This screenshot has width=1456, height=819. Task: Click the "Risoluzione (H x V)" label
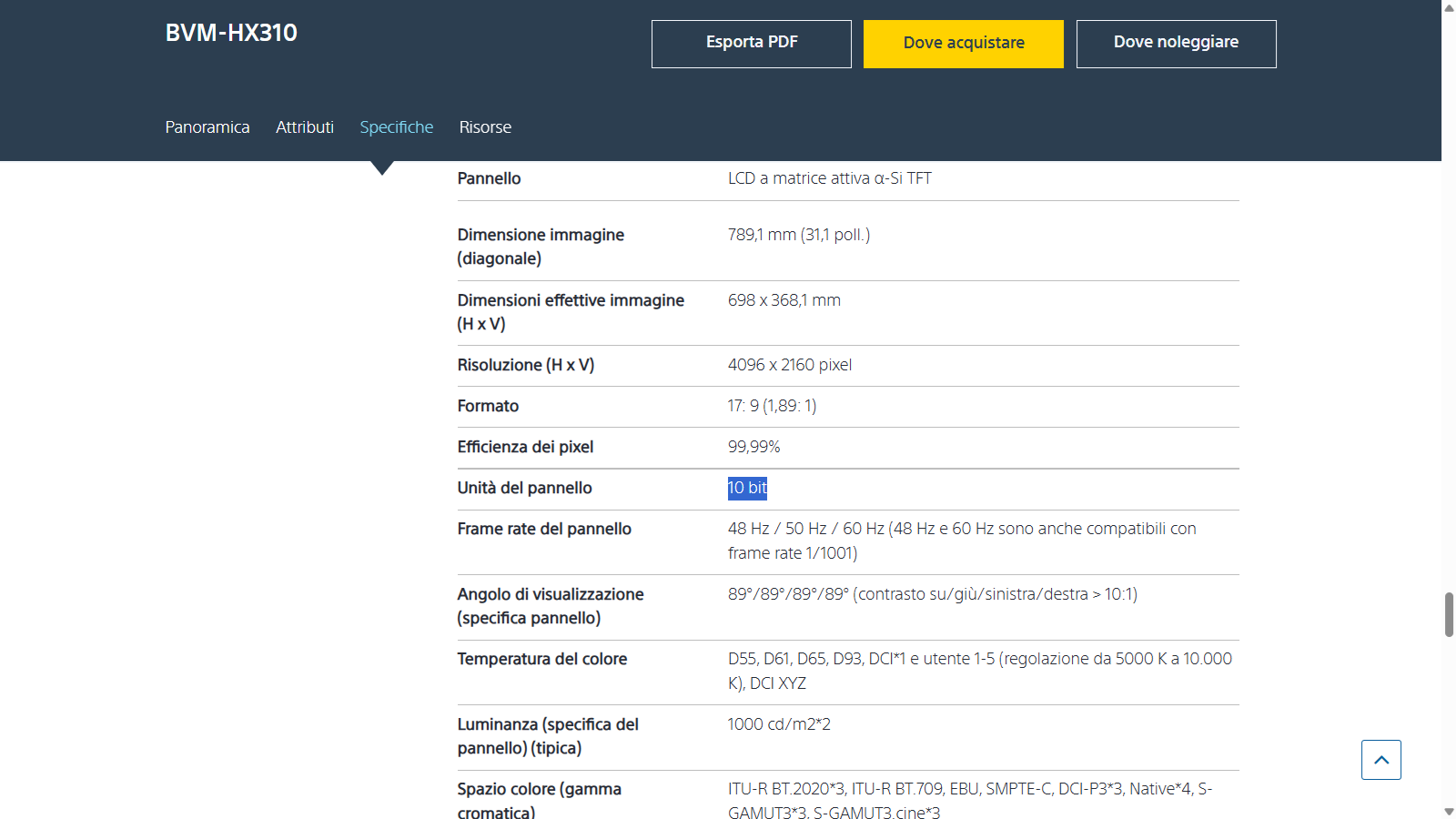(x=526, y=365)
